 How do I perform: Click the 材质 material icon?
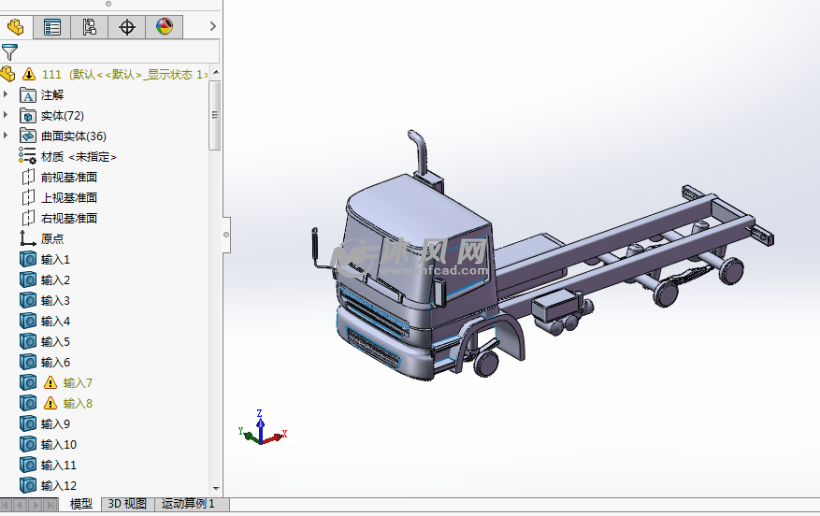(x=28, y=156)
